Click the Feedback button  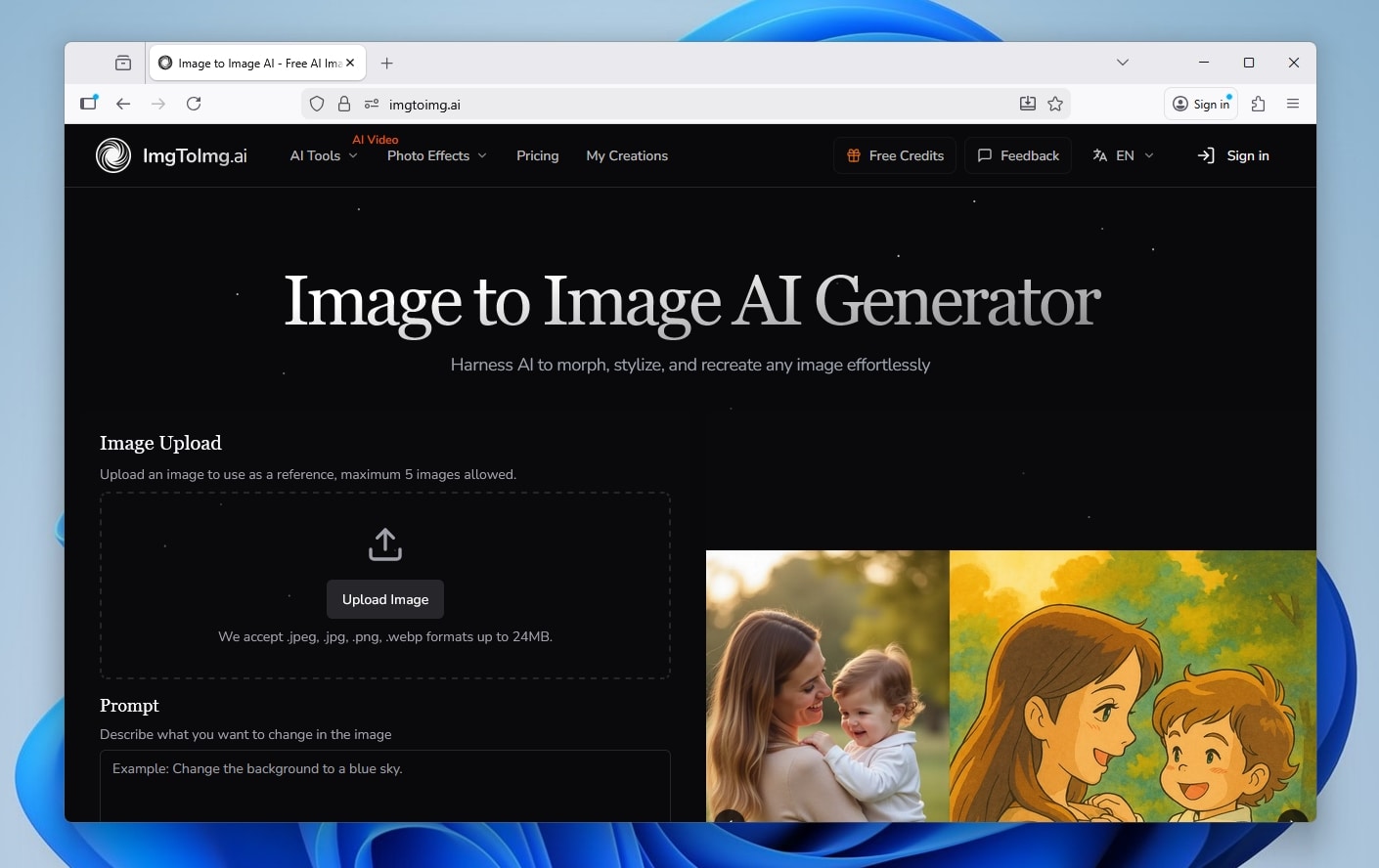coord(1018,155)
